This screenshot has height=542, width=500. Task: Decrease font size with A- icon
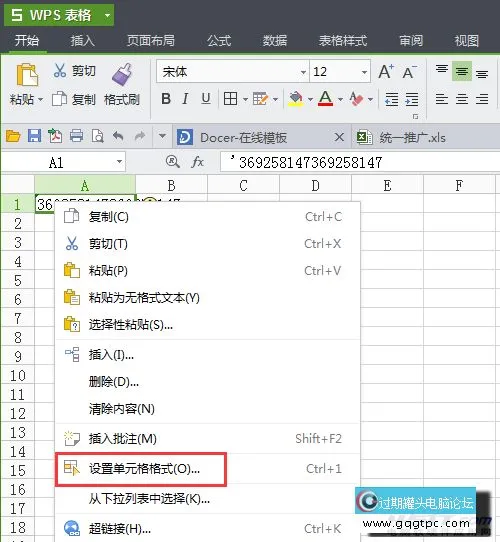point(409,72)
